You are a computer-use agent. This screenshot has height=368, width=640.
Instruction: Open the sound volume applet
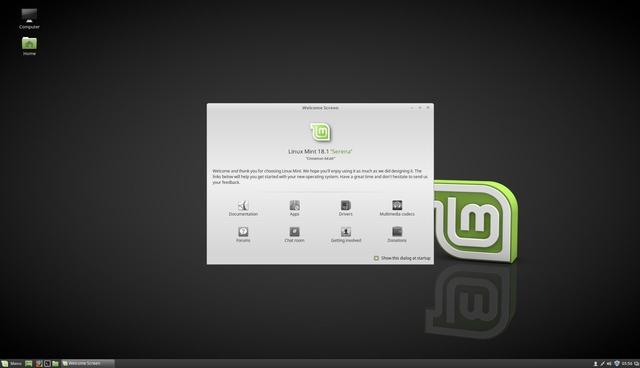pos(609,364)
